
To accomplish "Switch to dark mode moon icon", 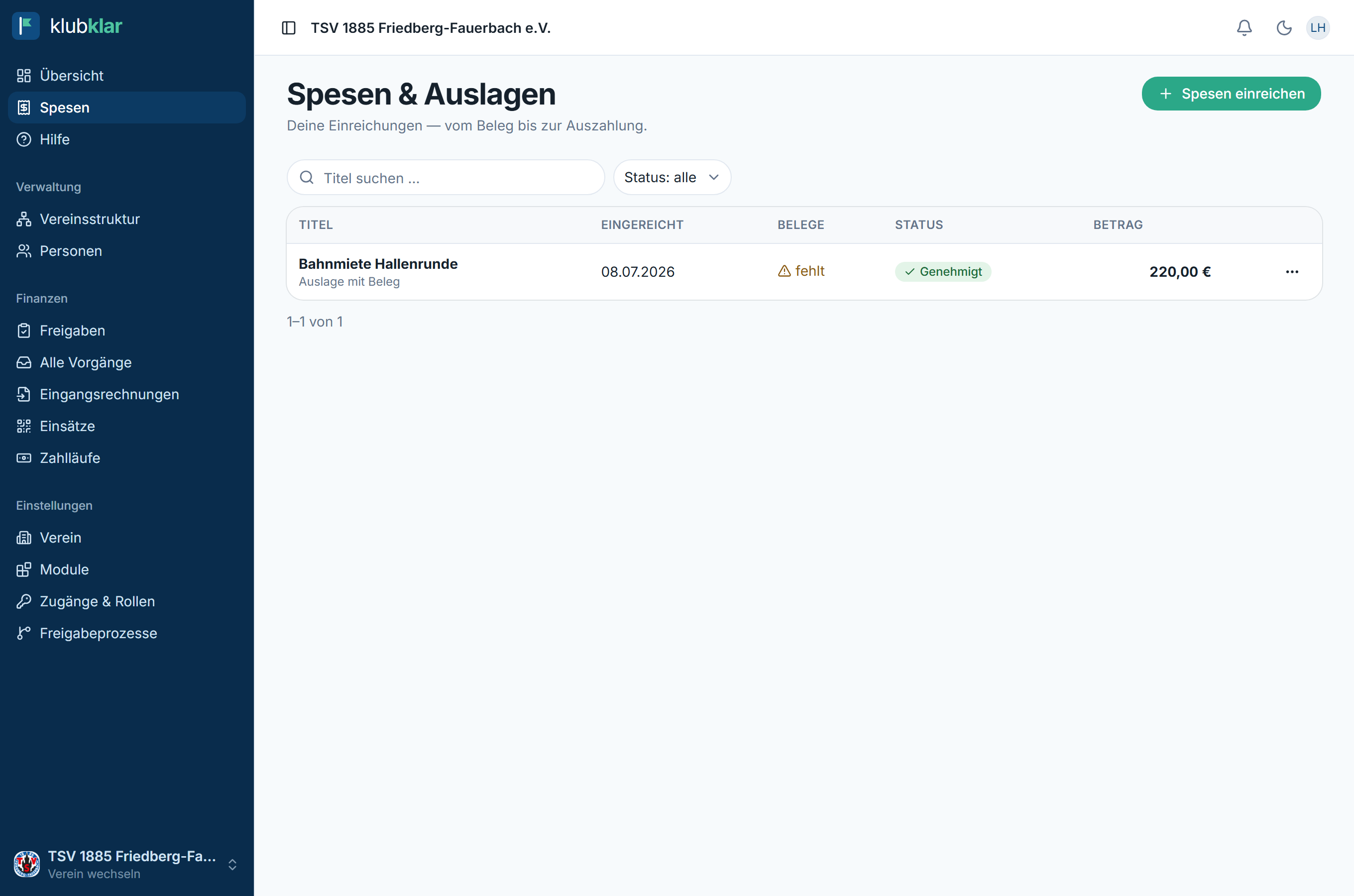I will (1284, 28).
